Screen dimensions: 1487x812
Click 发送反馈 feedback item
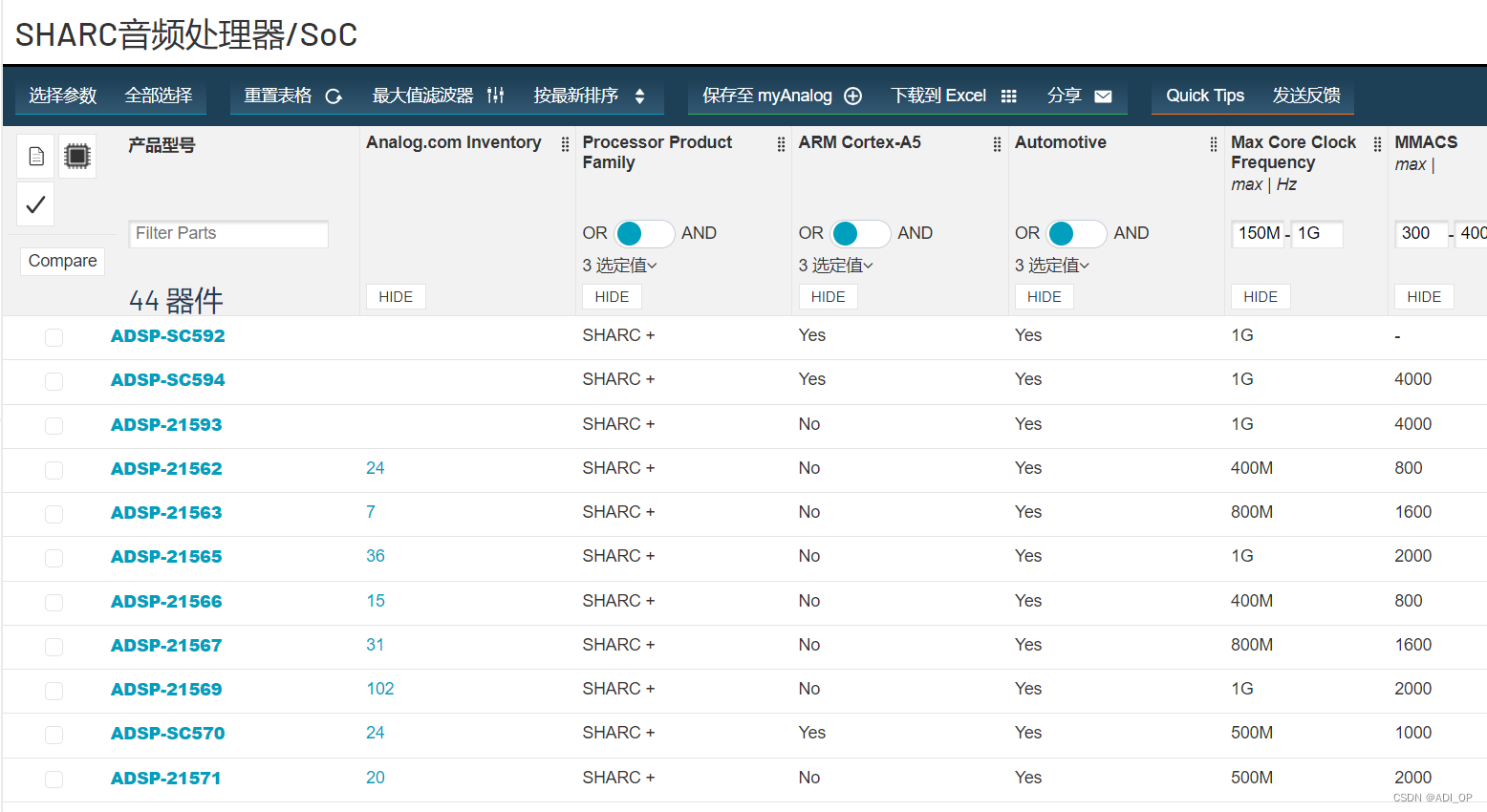pos(1306,96)
